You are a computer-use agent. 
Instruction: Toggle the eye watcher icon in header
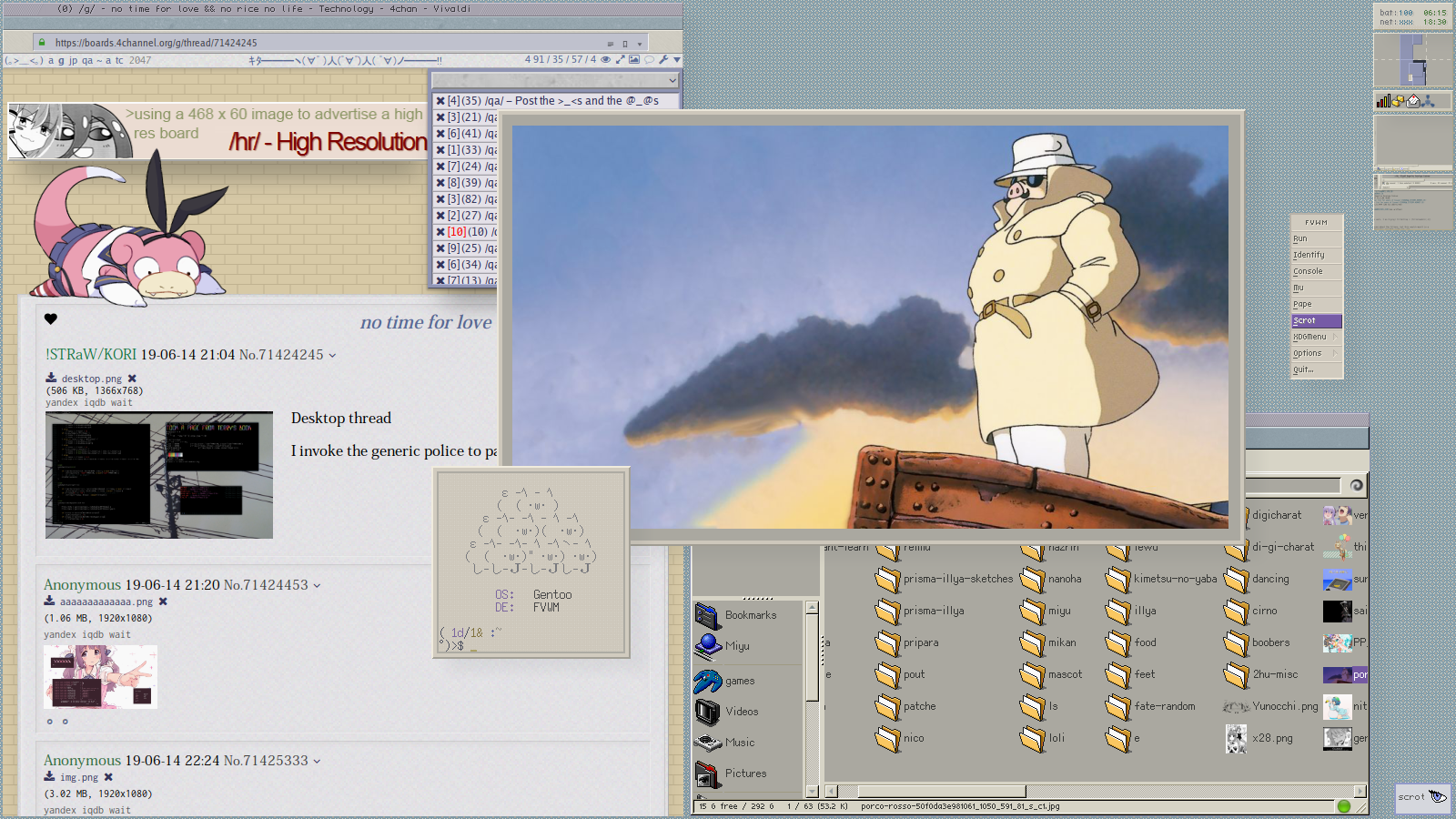[x=605, y=60]
